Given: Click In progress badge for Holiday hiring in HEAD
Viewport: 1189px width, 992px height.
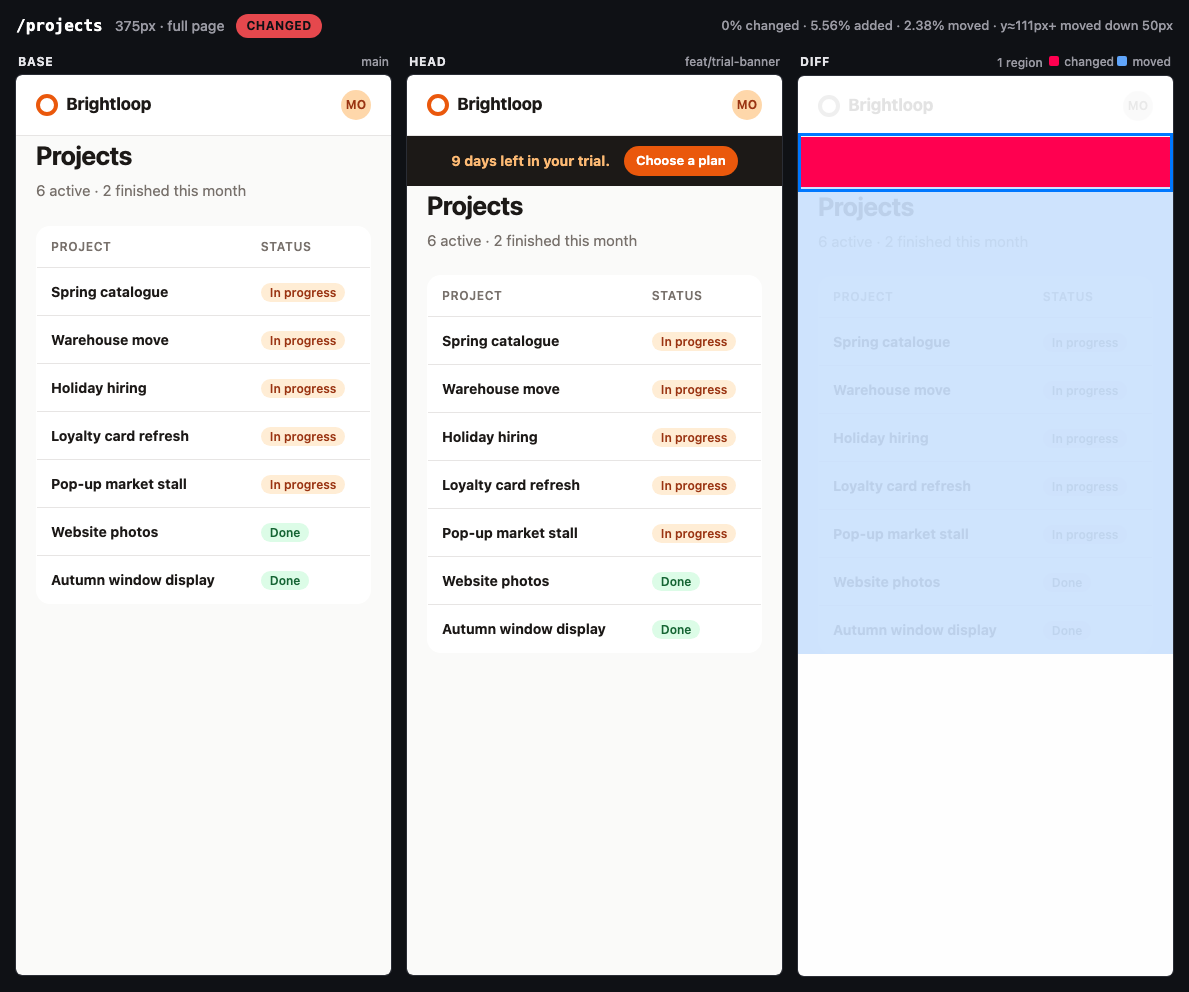Looking at the screenshot, I should 694,438.
